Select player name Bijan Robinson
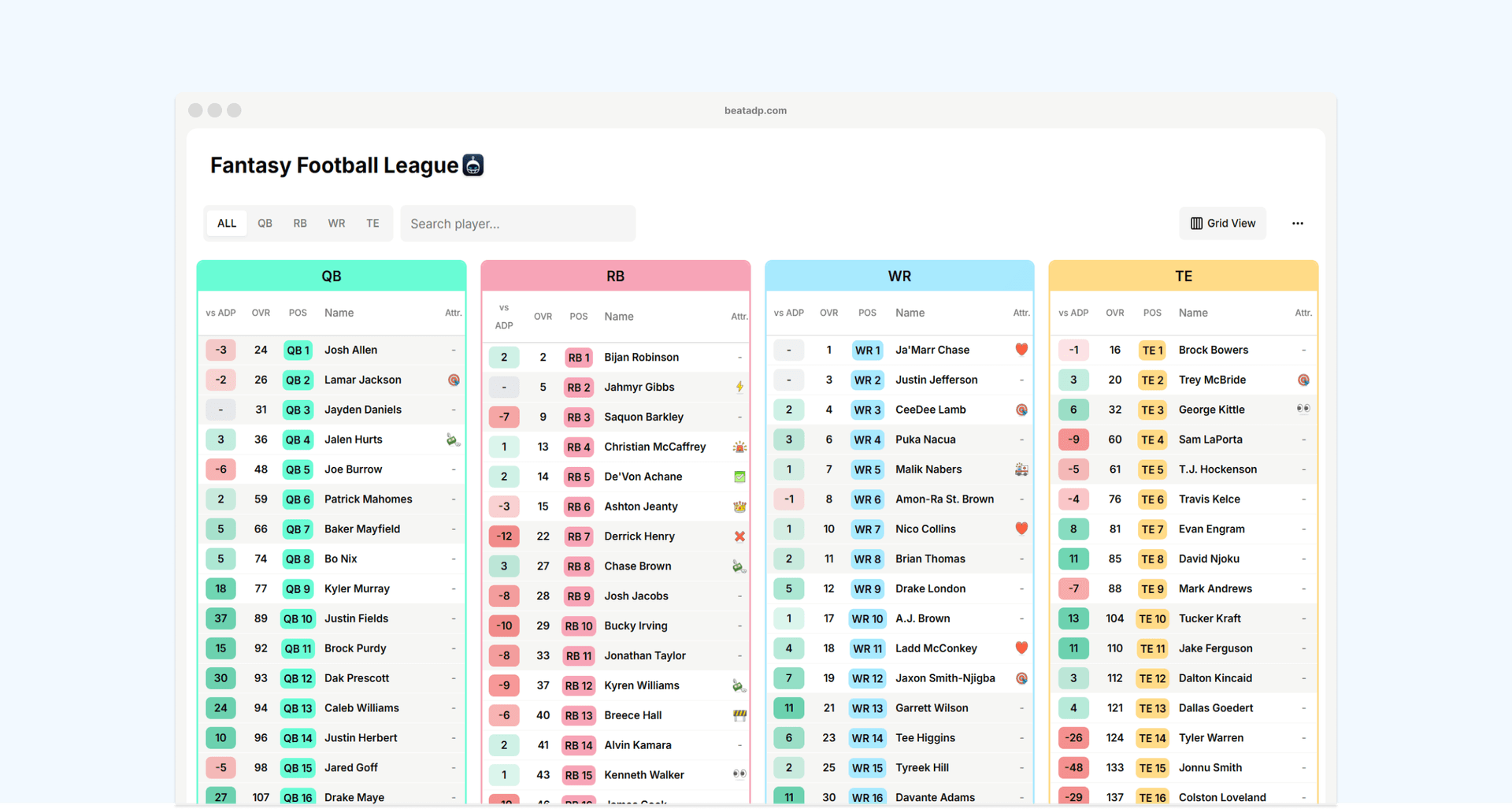This screenshot has width=1512, height=809. coord(641,357)
